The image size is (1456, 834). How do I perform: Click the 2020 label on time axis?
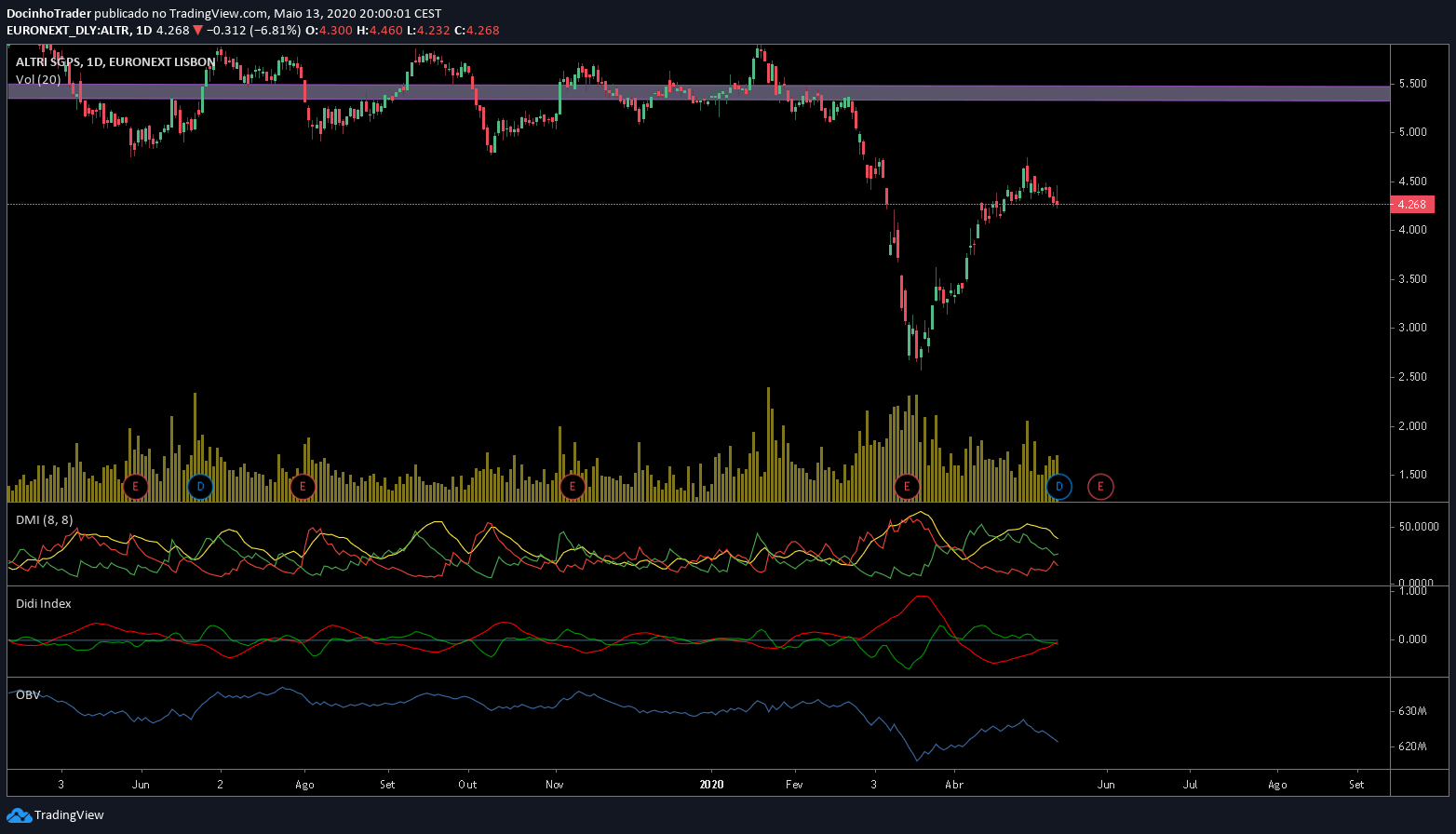(711, 785)
